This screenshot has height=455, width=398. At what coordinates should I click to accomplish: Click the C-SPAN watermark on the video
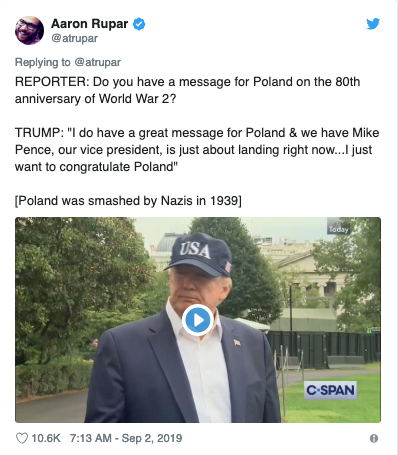[331, 390]
